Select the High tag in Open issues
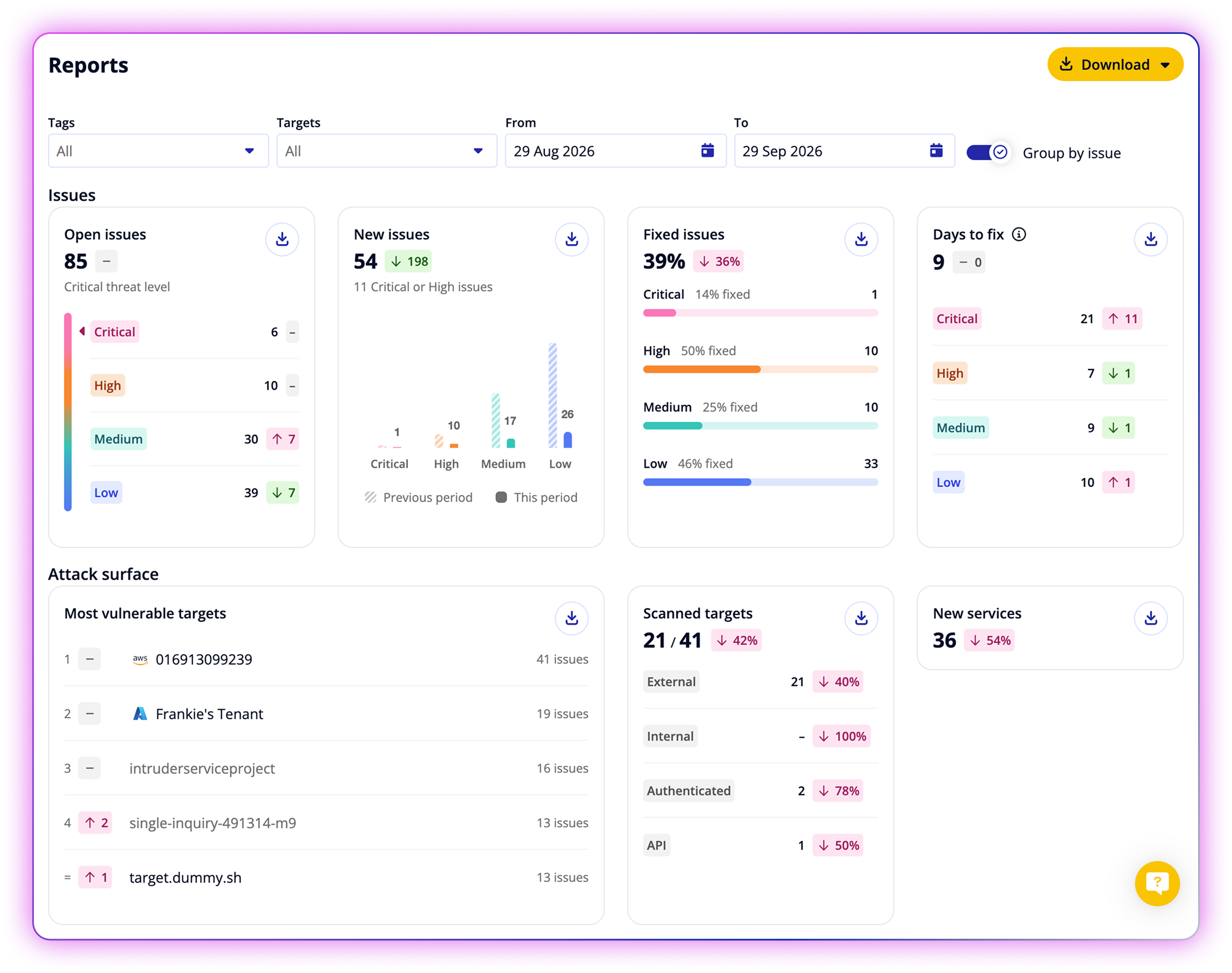Image resolution: width=1232 pixels, height=973 pixels. click(x=108, y=386)
